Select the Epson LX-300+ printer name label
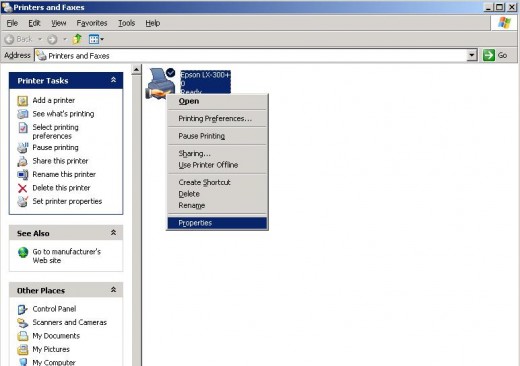Screen dimensions: 520x366 [205, 82]
